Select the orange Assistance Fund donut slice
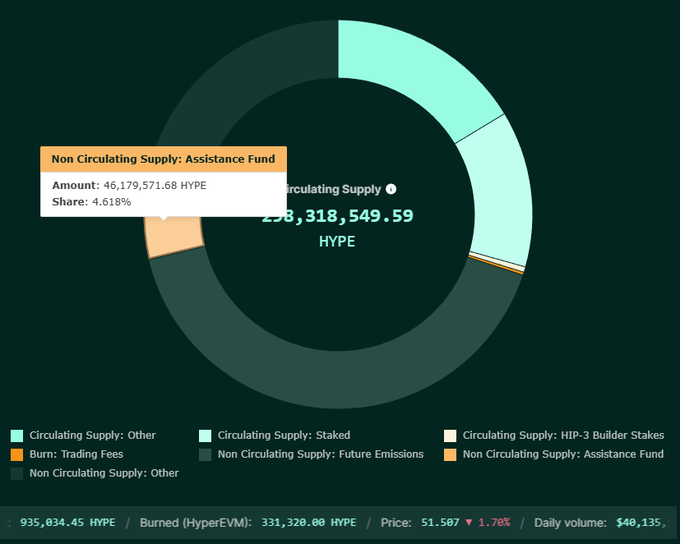The height and width of the screenshot is (544, 680). [x=174, y=236]
